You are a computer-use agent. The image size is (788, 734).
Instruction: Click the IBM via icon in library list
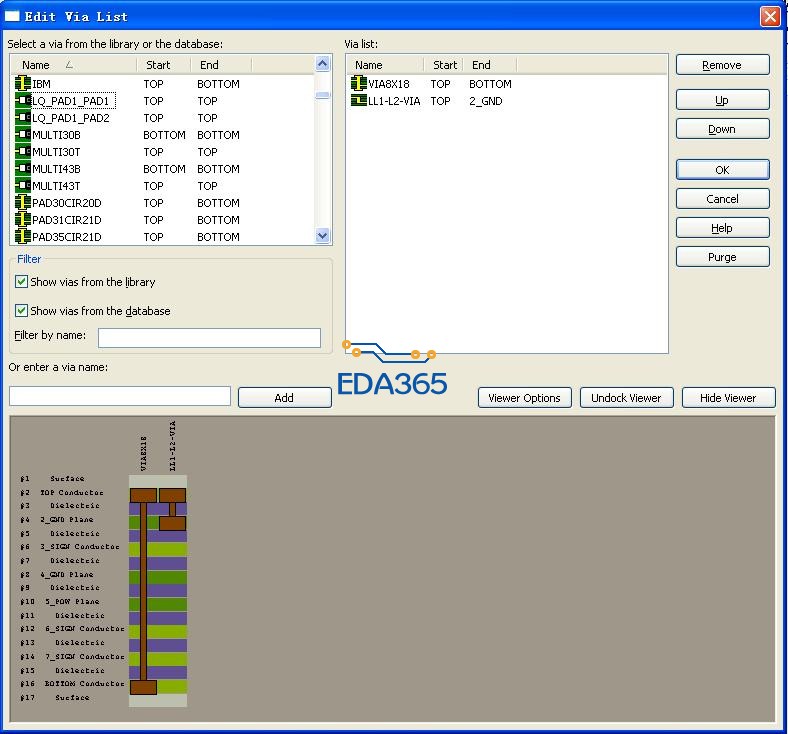click(22, 84)
